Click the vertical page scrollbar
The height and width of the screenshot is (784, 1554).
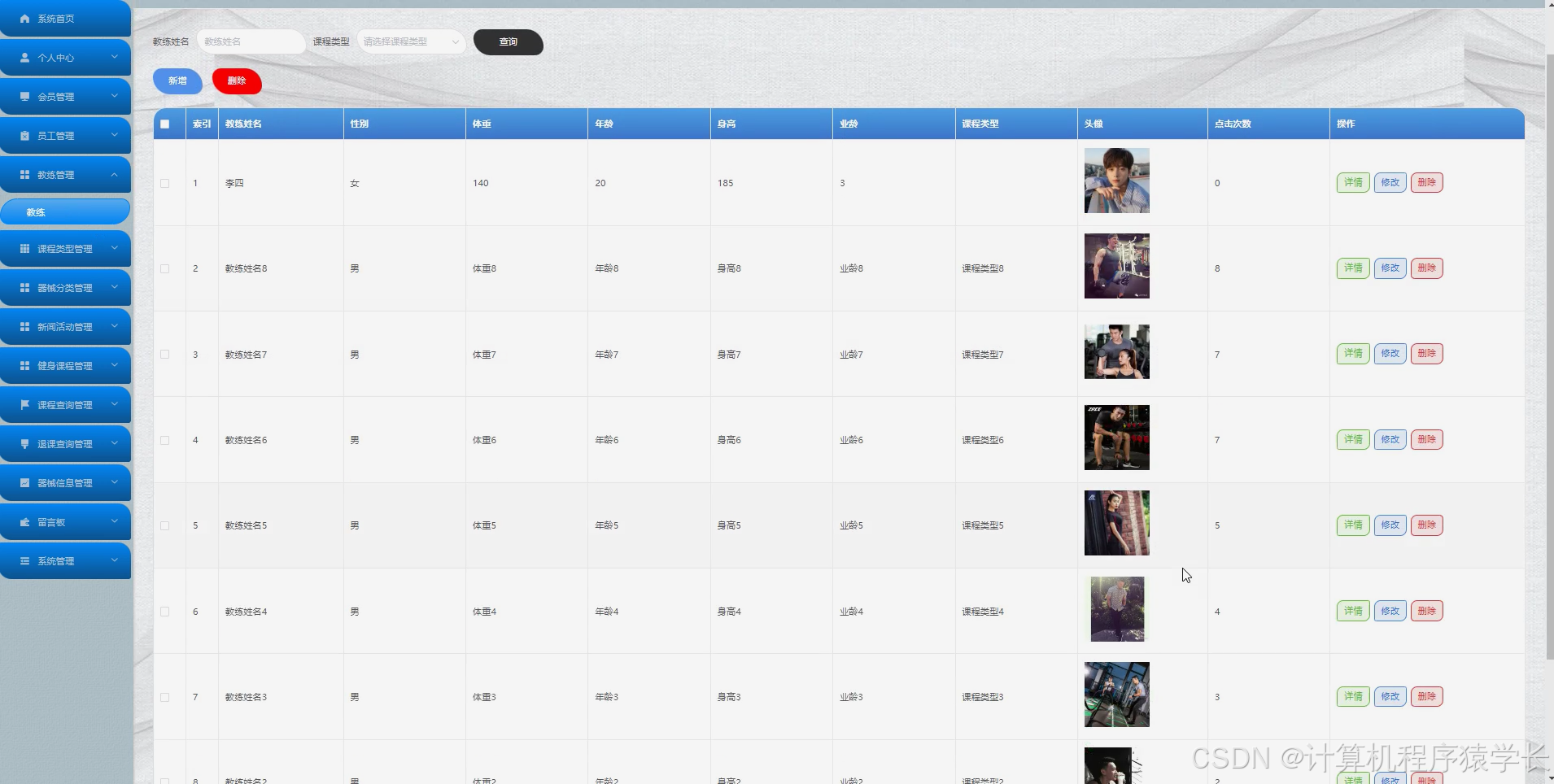coord(1549,358)
